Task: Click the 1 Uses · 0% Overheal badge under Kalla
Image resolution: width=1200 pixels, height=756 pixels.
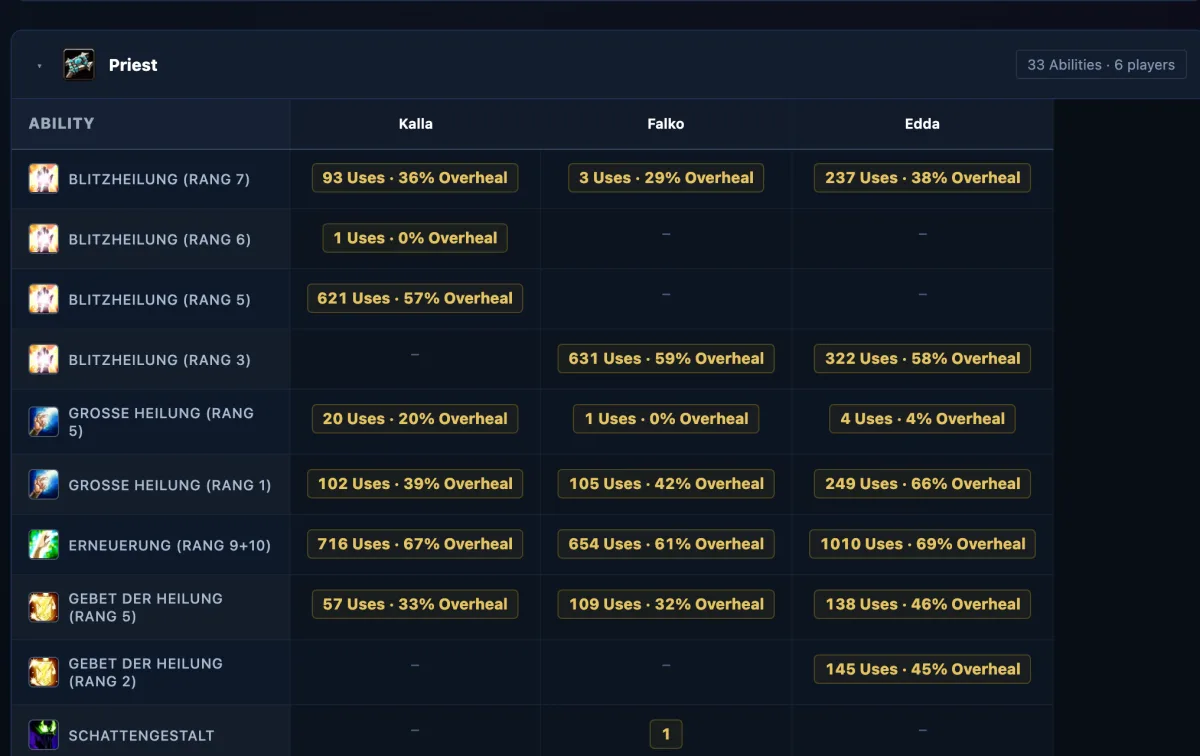Action: click(415, 238)
